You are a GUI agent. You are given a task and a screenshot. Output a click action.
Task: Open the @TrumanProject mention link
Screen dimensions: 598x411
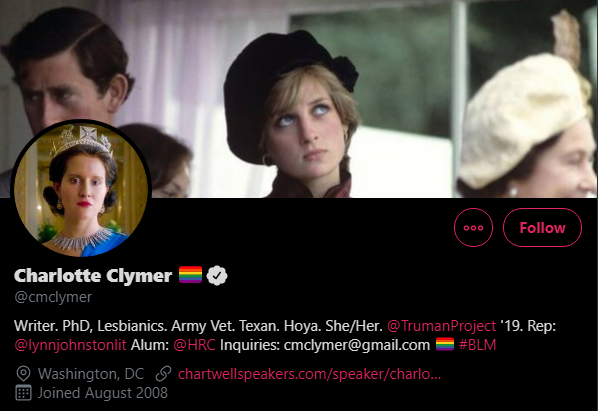[441, 326]
